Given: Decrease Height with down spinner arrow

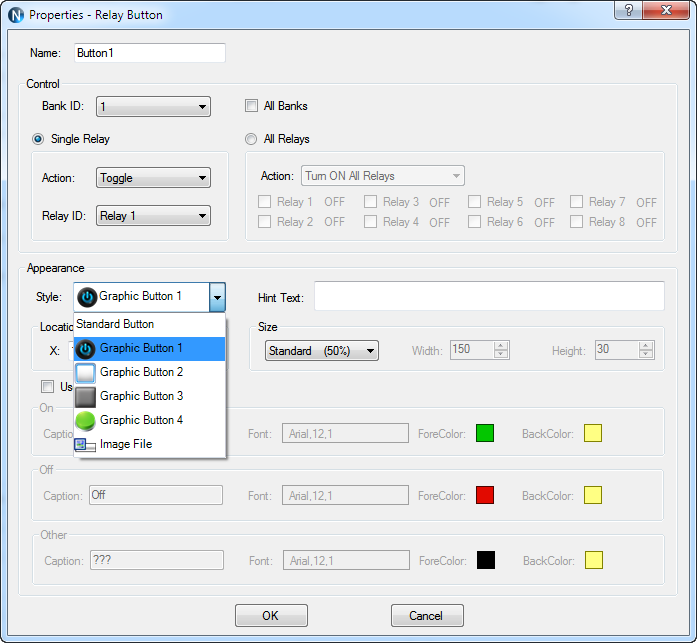Looking at the screenshot, I should pyautogui.click(x=646, y=354).
